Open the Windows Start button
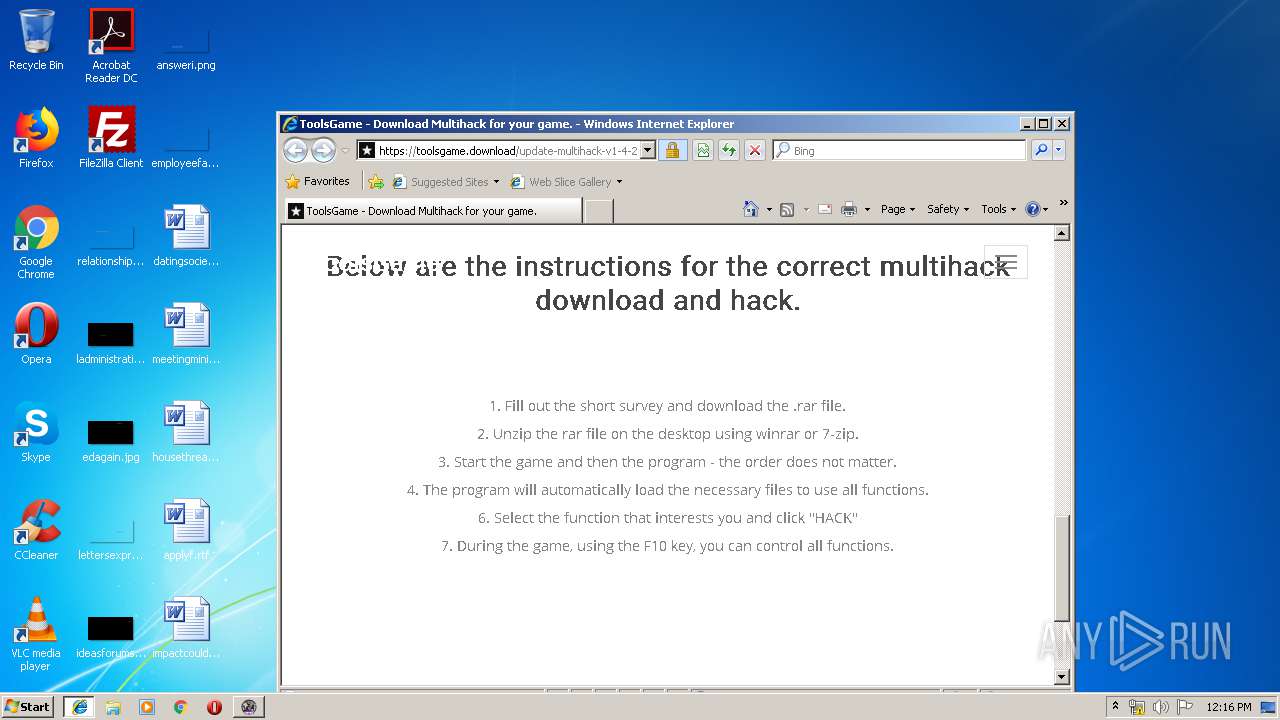This screenshot has width=1280, height=720. click(x=28, y=706)
